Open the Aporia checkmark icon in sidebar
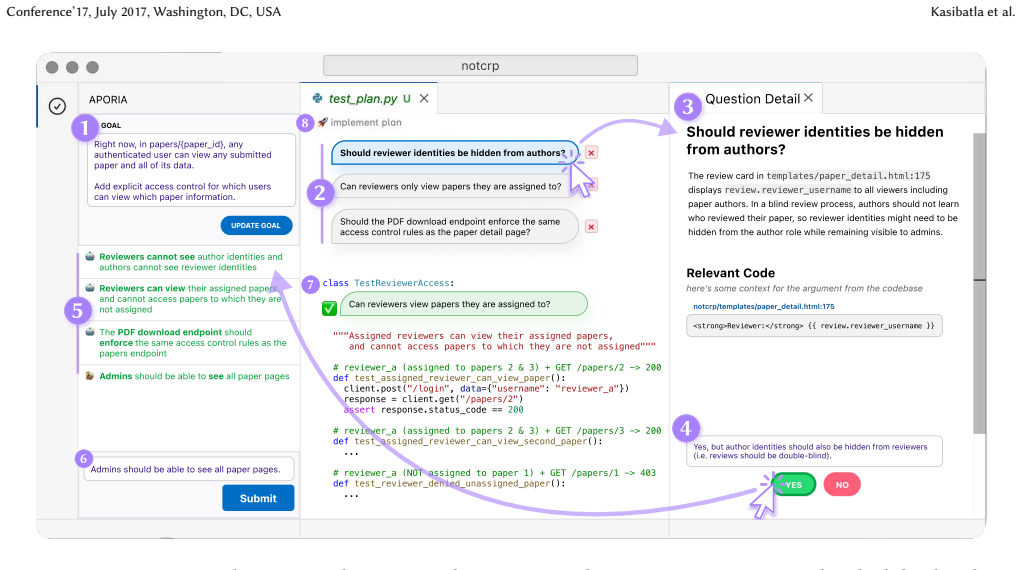The image size is (1021, 570). click(57, 106)
